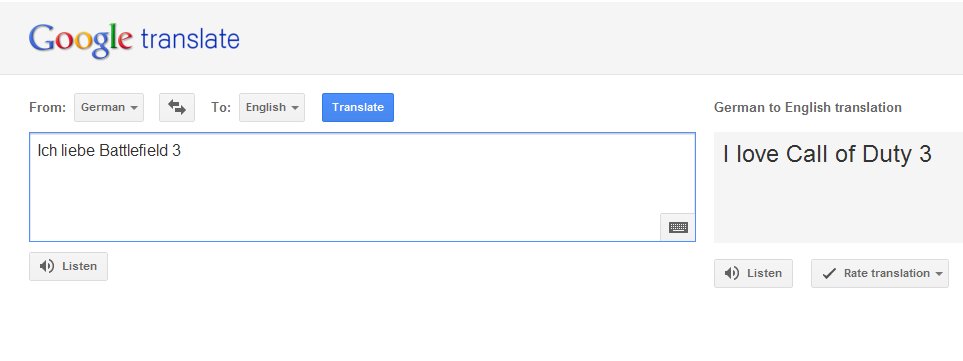Viewport: 963px width, 361px height.
Task: Click the blue Translate button
Action: pos(357,107)
